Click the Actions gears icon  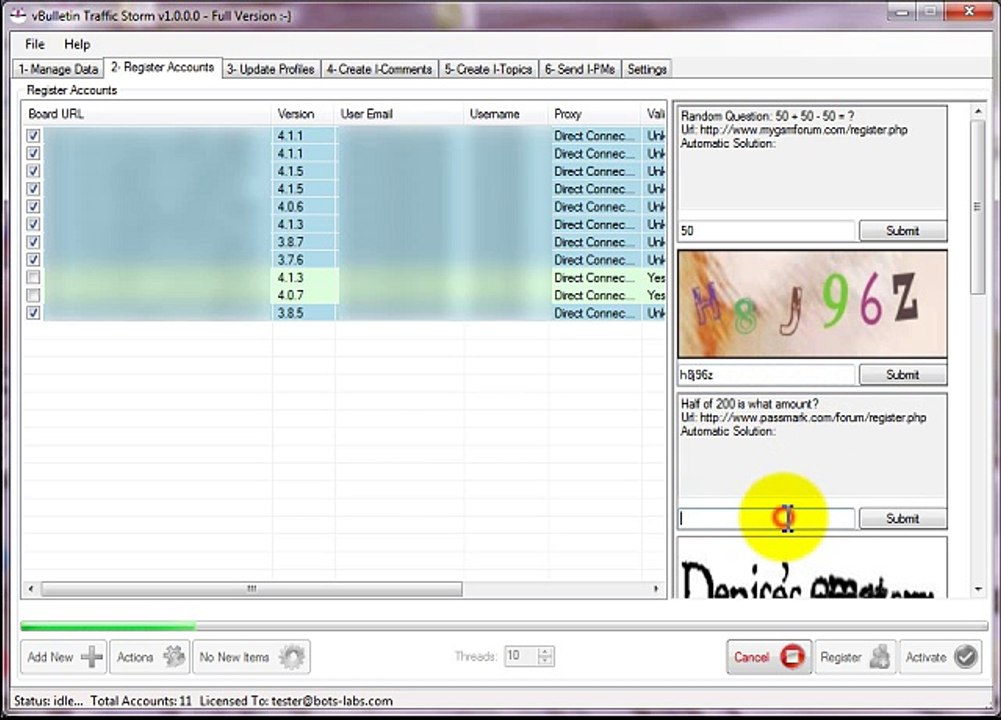(174, 657)
